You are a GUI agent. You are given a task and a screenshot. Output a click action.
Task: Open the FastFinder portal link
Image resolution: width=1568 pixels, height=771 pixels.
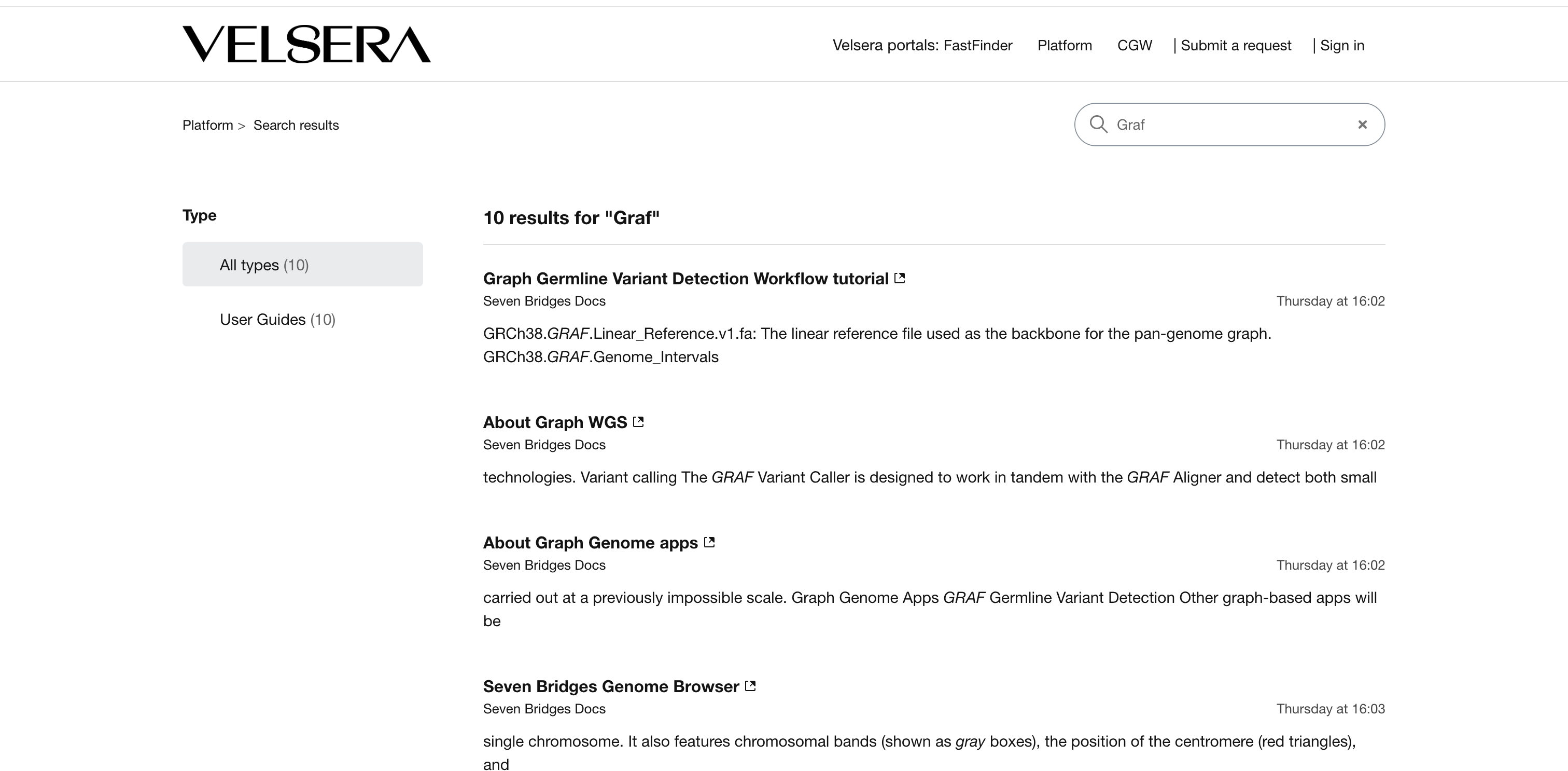click(977, 46)
